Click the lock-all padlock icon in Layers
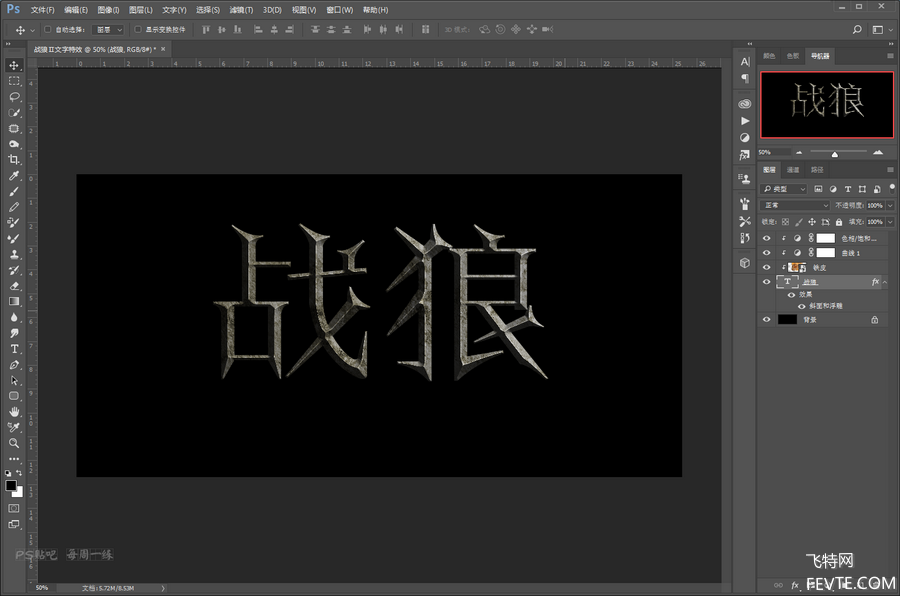This screenshot has height=596, width=900. [839, 222]
